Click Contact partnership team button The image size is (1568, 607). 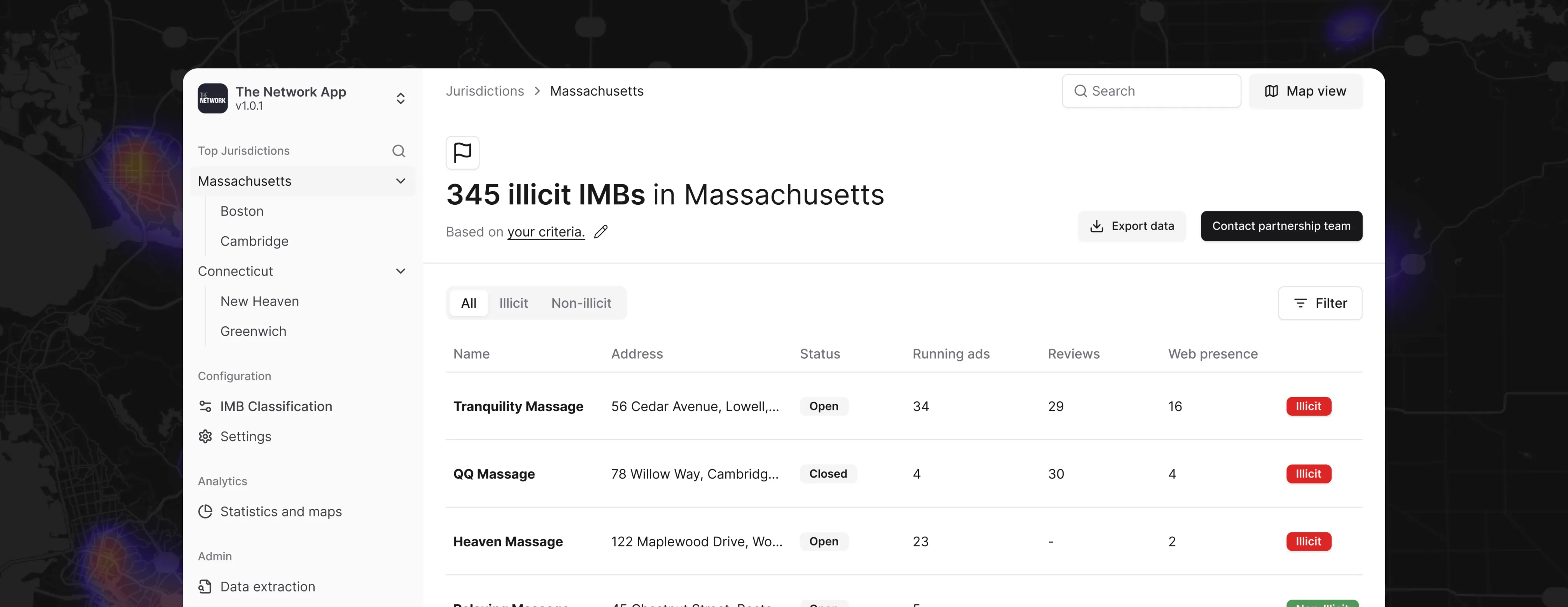(x=1281, y=226)
